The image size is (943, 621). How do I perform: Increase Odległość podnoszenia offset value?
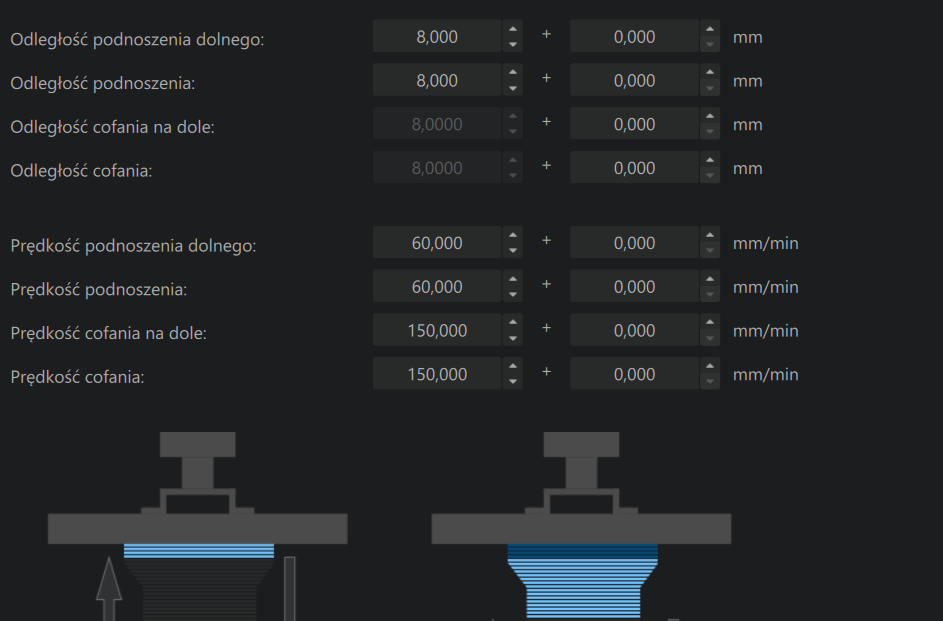point(710,73)
